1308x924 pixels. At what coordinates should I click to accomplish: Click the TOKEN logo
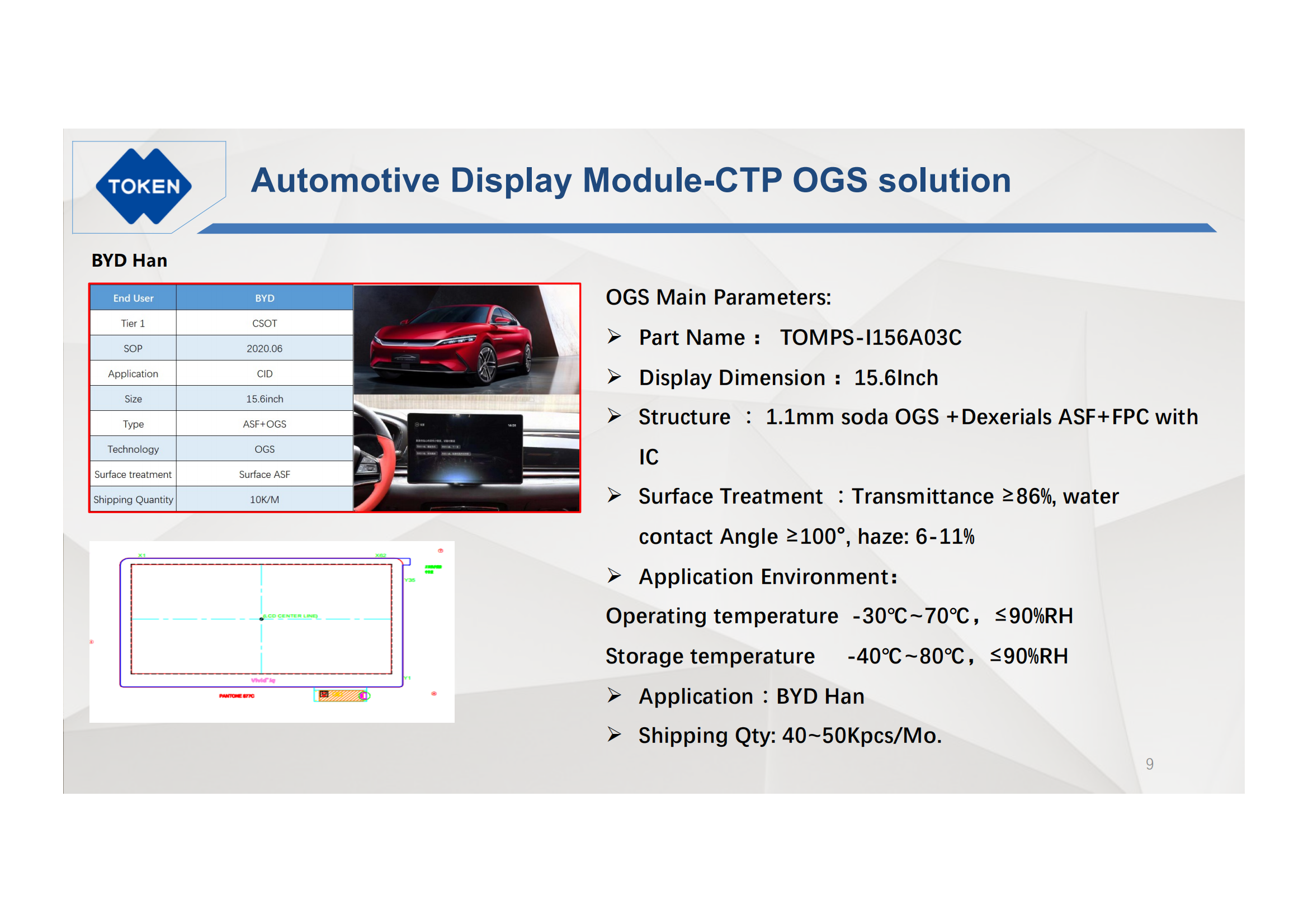[x=143, y=186]
